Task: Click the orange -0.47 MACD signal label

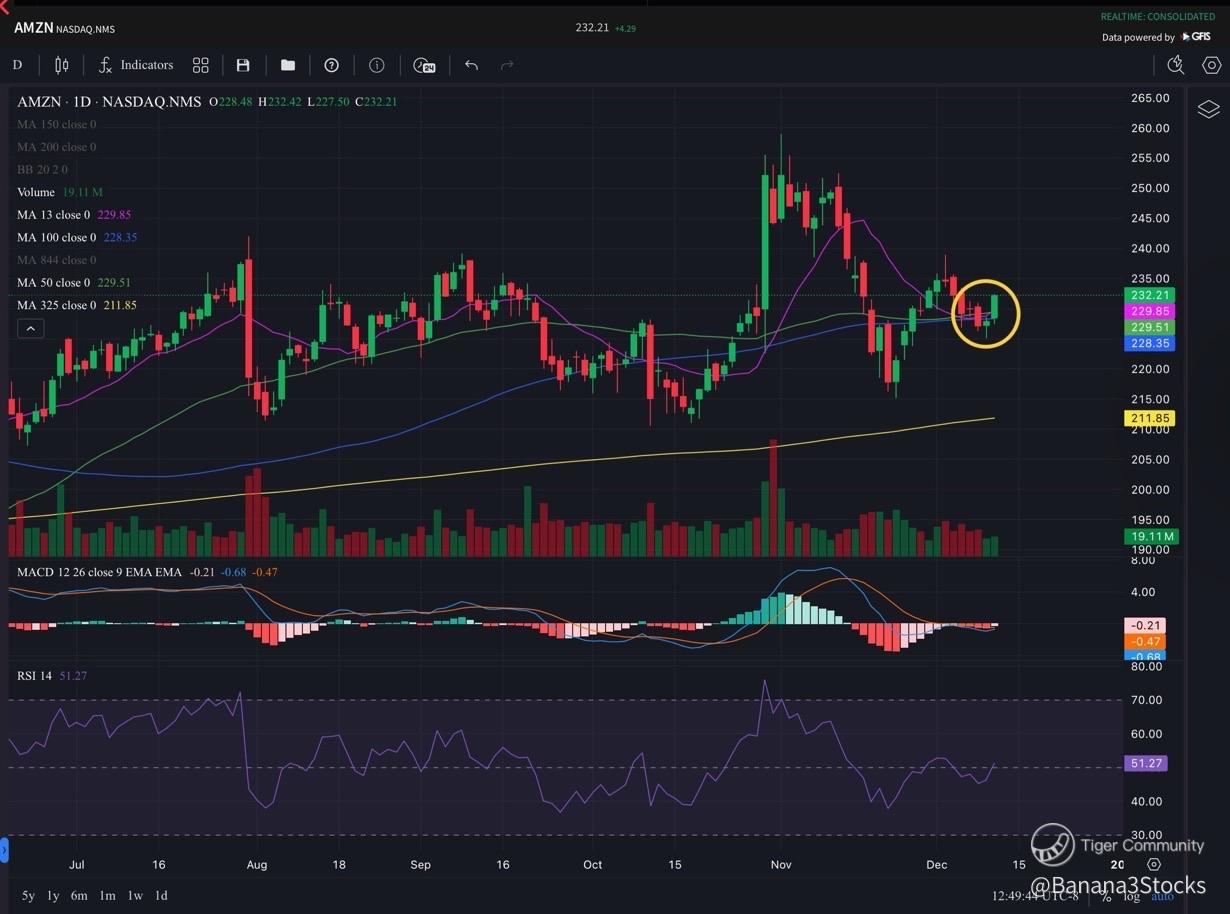Action: tap(1145, 641)
